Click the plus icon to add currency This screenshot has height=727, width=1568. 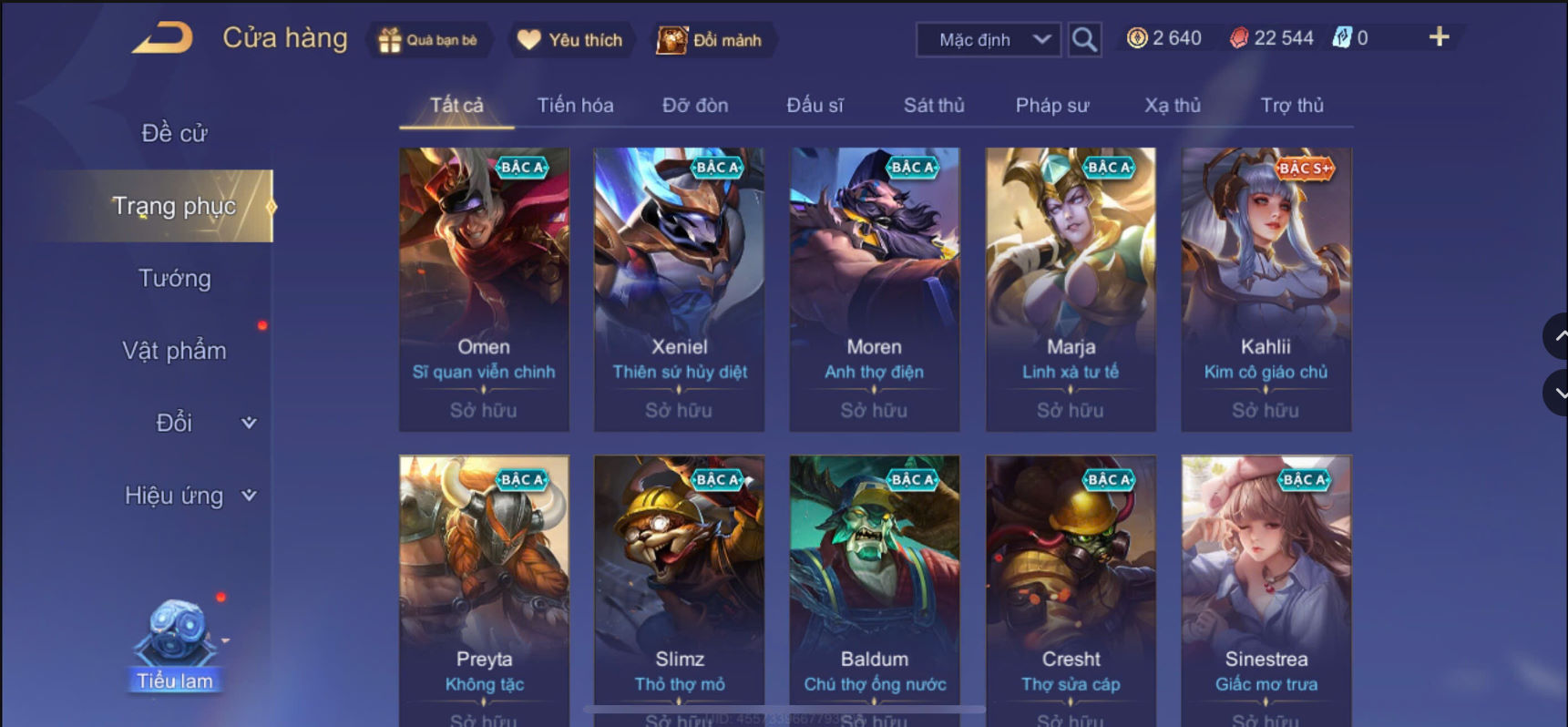point(1439,36)
